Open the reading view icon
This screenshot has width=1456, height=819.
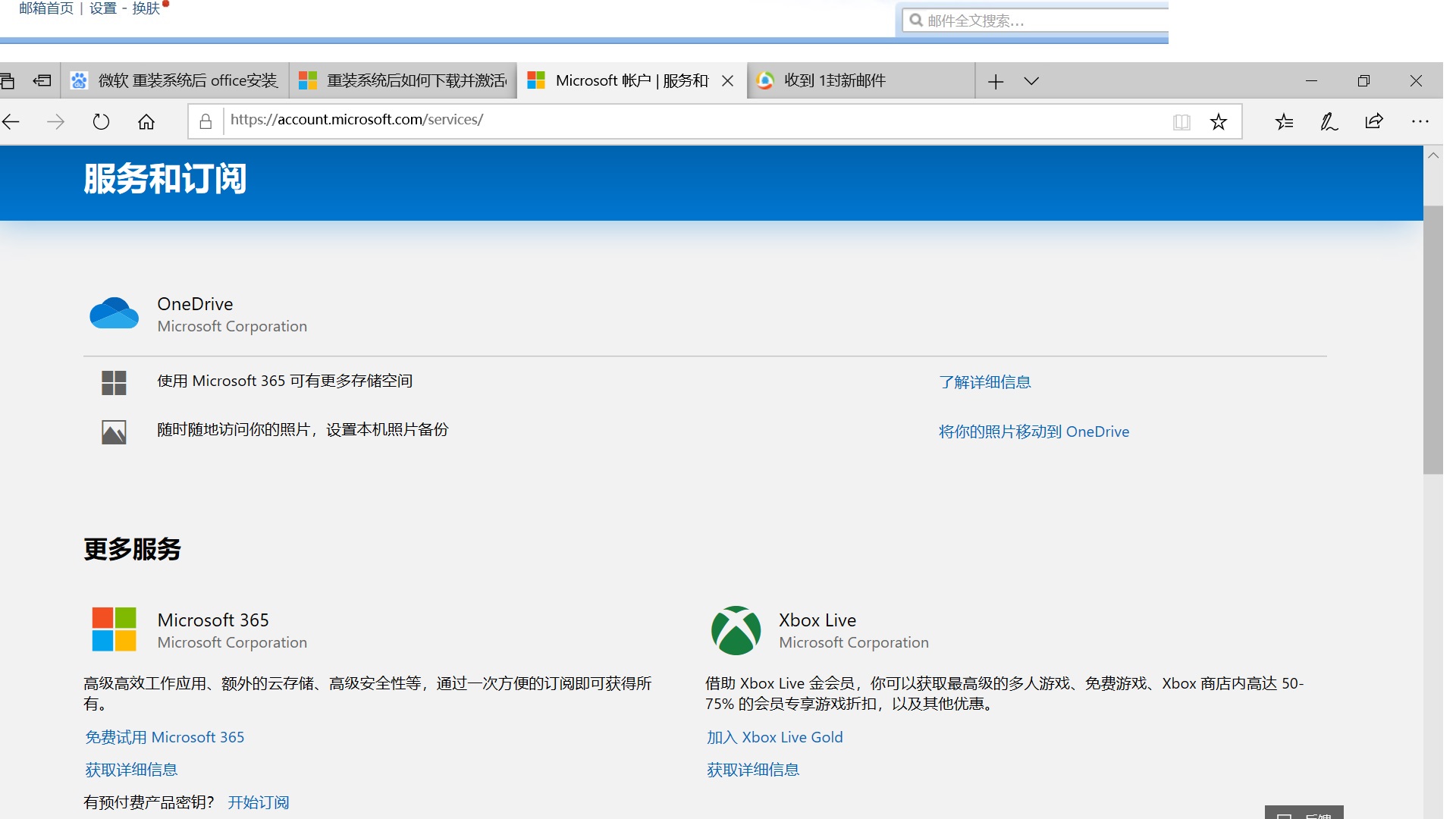click(1181, 121)
